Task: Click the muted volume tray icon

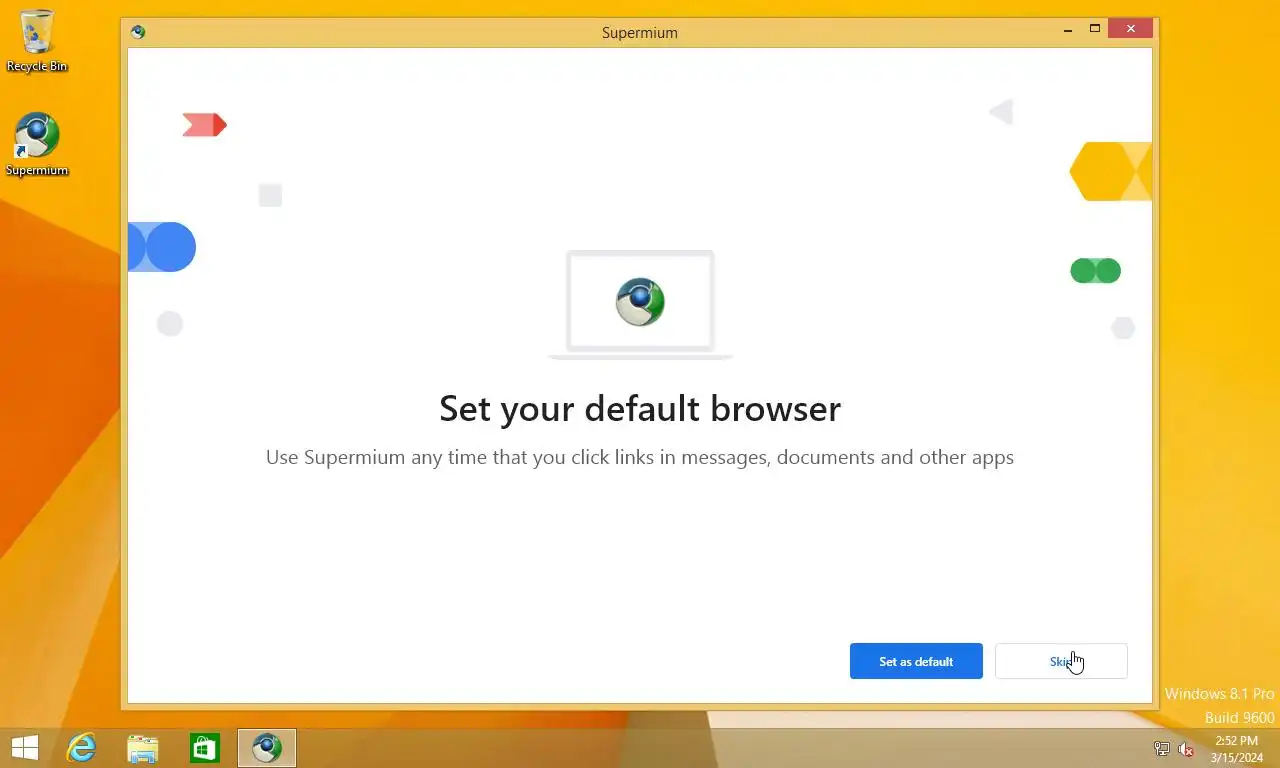Action: pos(1186,749)
